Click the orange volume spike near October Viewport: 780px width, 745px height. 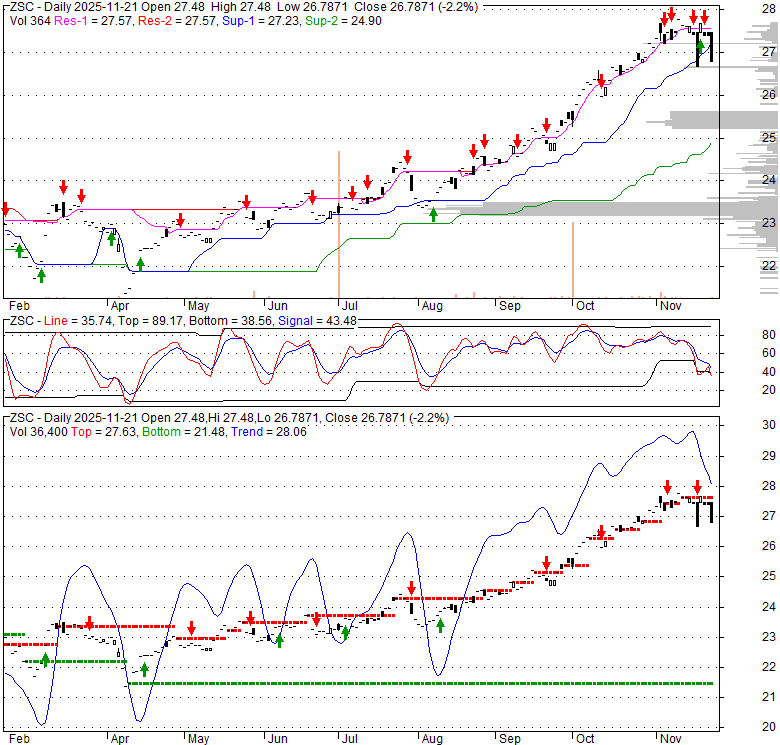tap(572, 259)
